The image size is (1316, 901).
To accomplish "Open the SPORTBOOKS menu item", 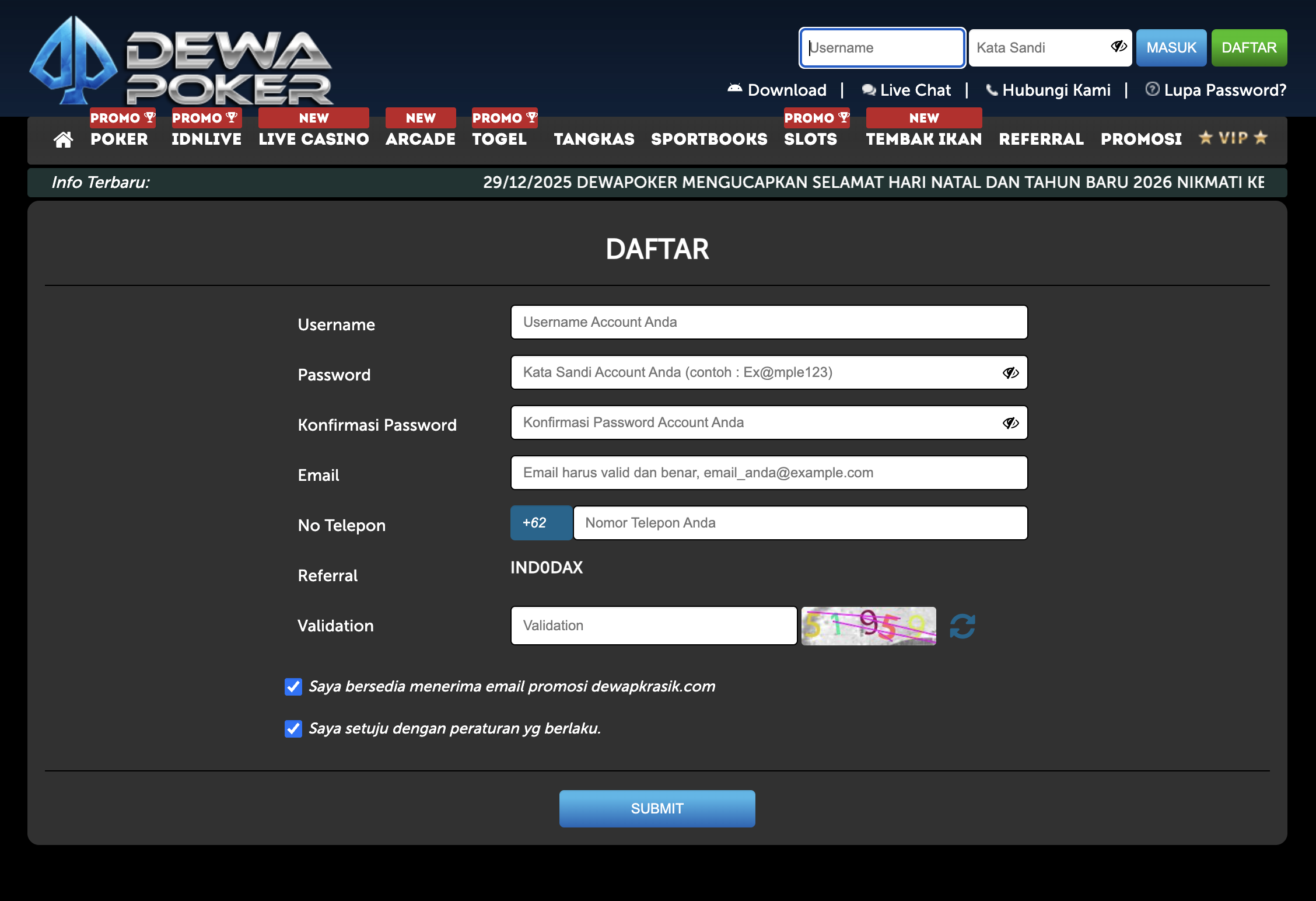I will pos(709,139).
